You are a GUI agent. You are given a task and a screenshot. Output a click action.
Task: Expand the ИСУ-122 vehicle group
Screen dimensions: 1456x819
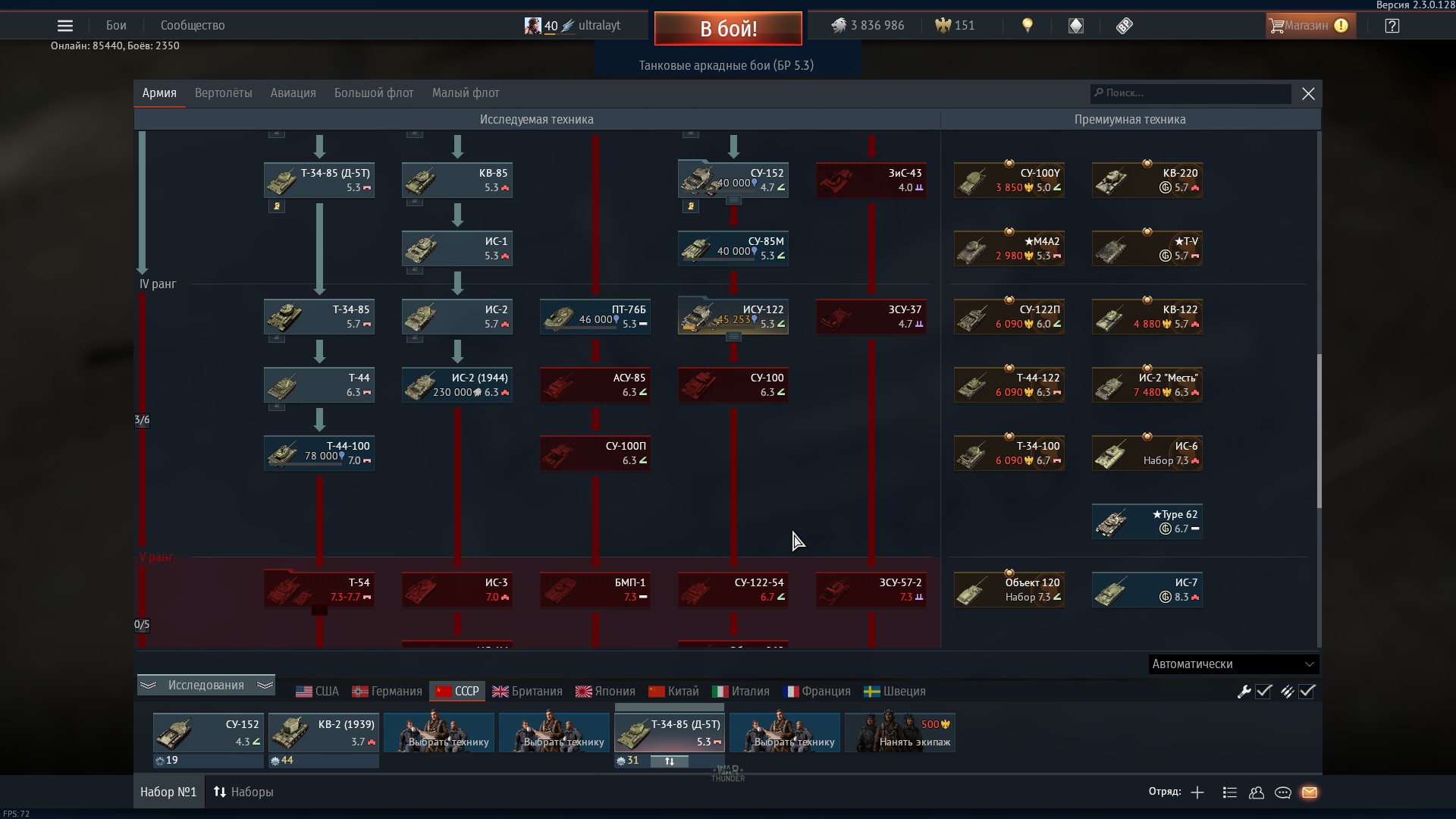[733, 337]
